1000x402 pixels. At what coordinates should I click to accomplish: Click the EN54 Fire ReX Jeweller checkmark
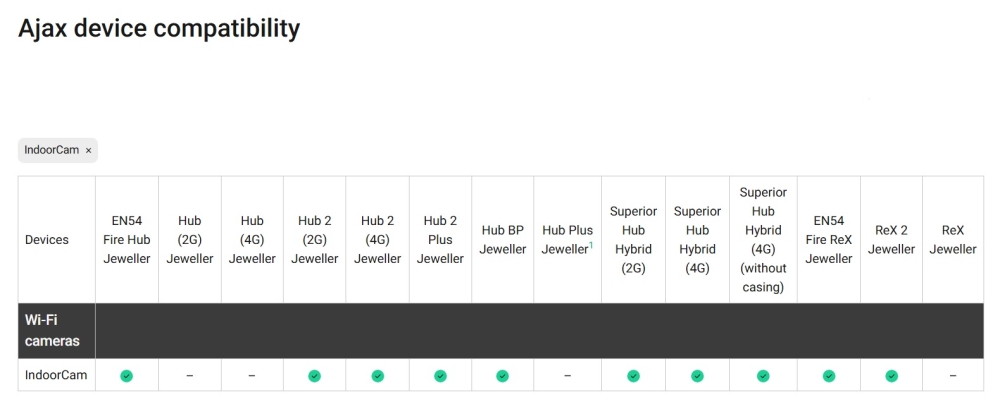point(829,376)
